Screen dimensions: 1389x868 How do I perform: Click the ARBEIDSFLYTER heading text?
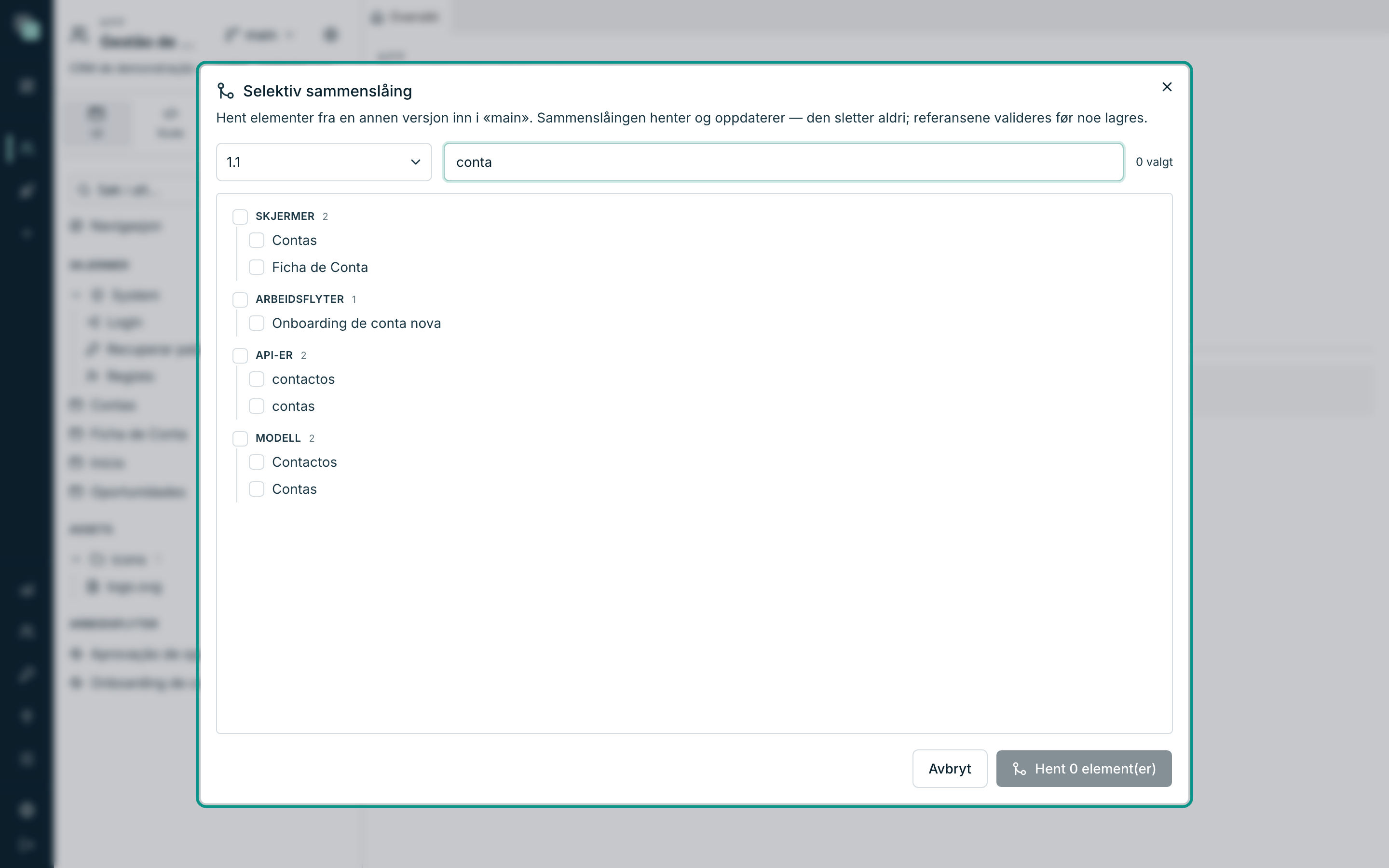(300, 299)
